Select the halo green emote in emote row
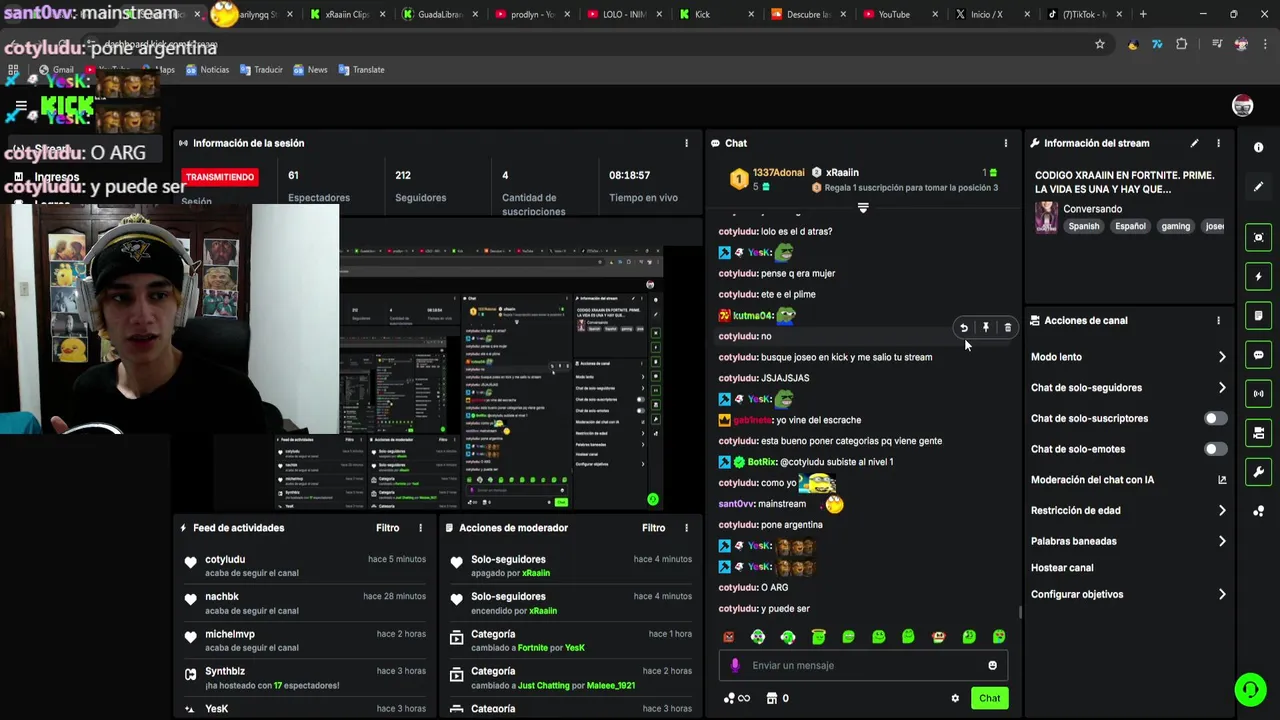 (818, 637)
